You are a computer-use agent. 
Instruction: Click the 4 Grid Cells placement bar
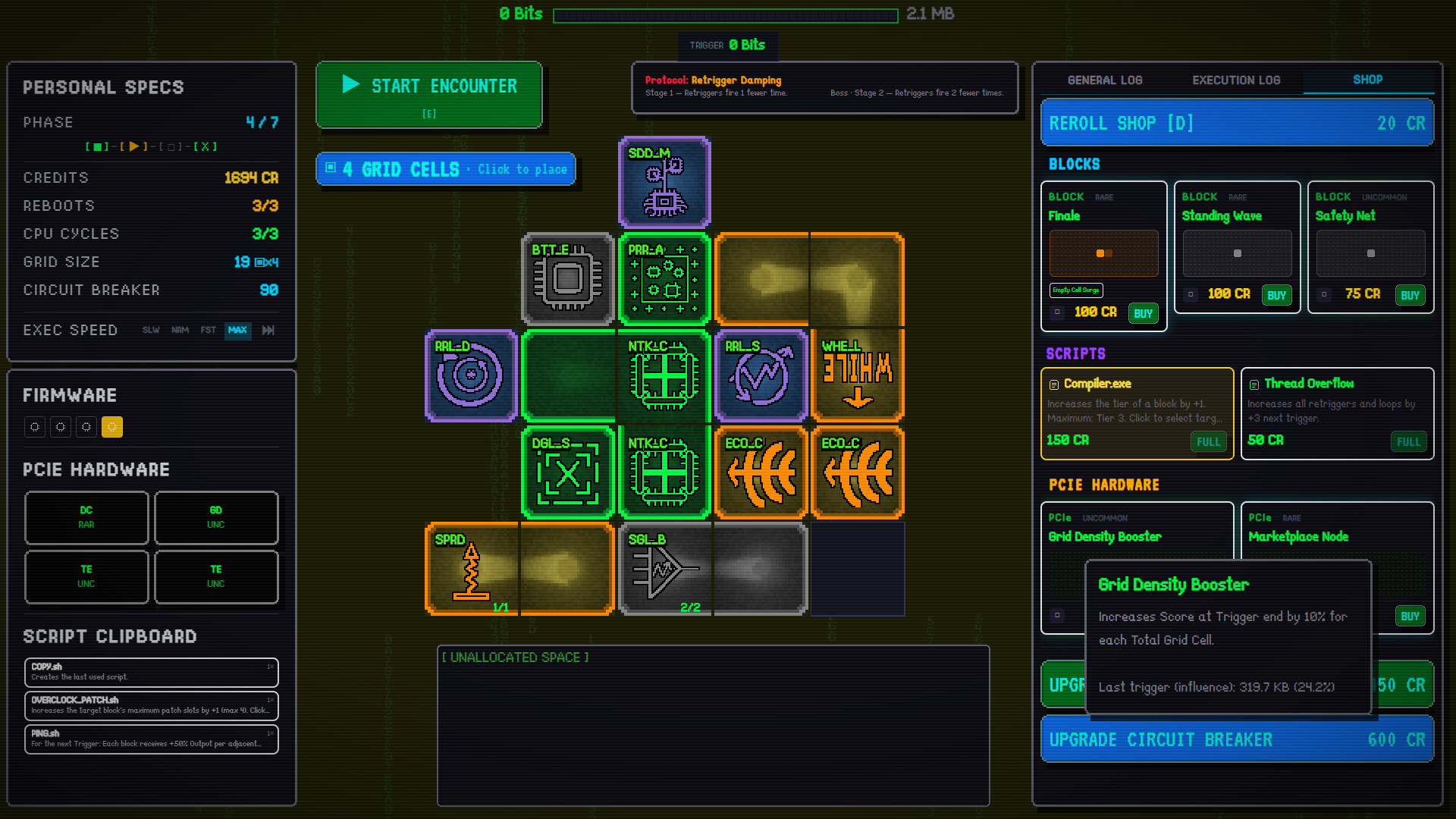(446, 169)
